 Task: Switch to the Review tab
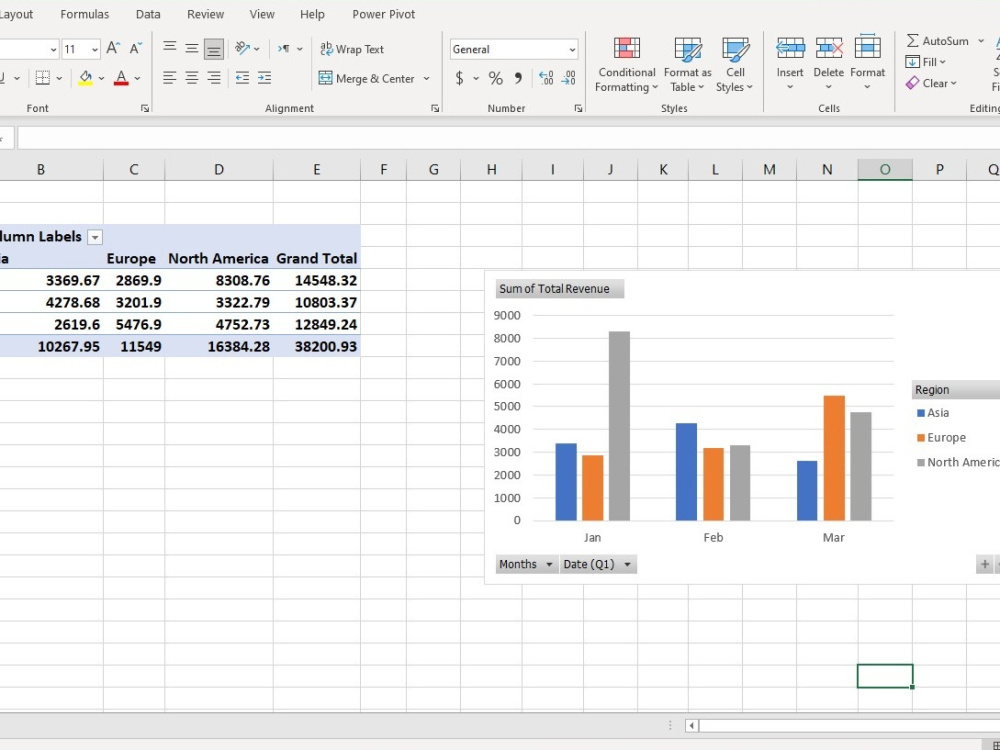click(x=205, y=14)
